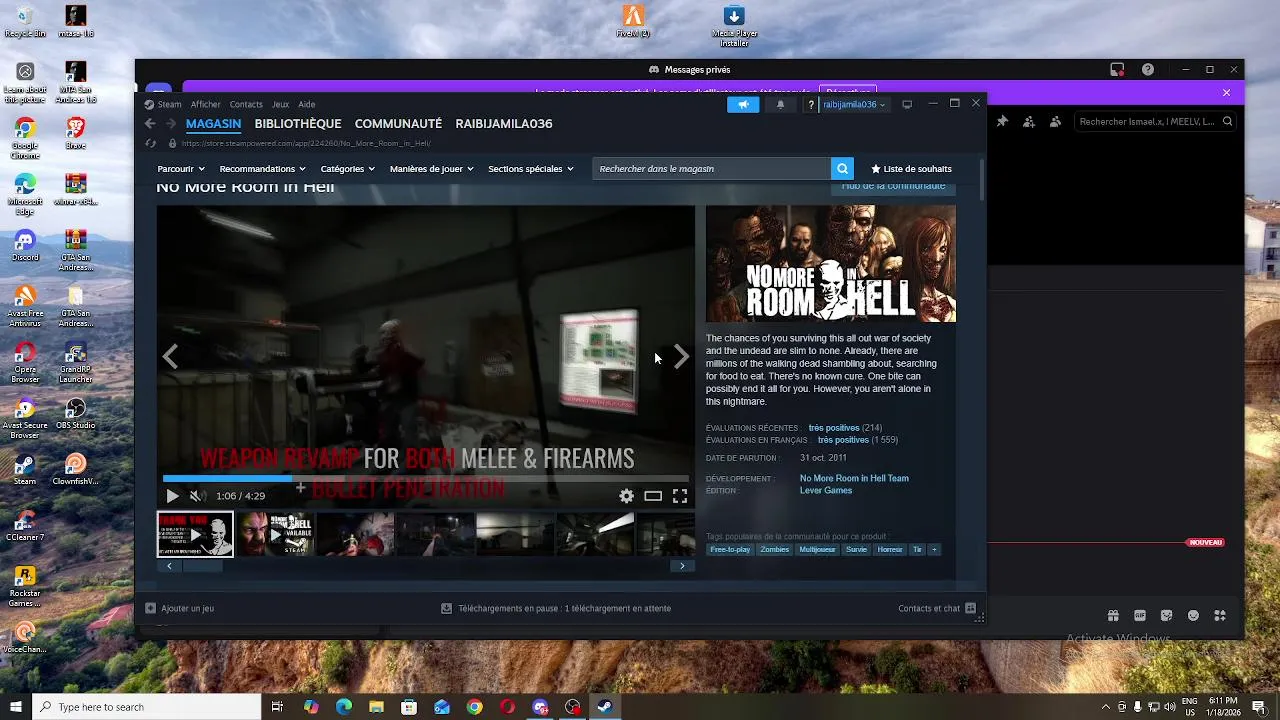Open the Aide menu
Screen dimensions: 1280x720
307,104
